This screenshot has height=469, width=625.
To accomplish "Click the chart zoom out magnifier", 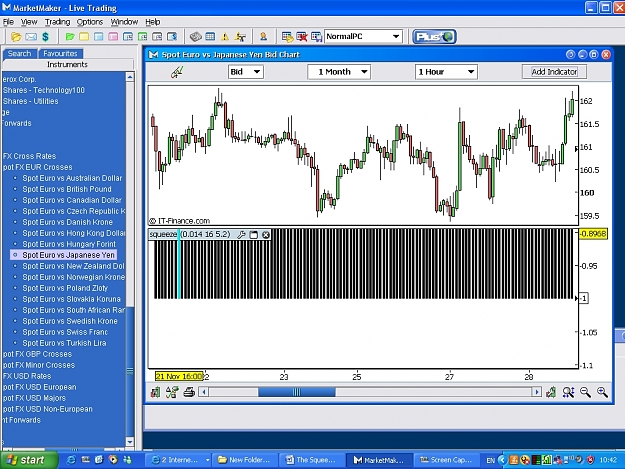I will 585,392.
